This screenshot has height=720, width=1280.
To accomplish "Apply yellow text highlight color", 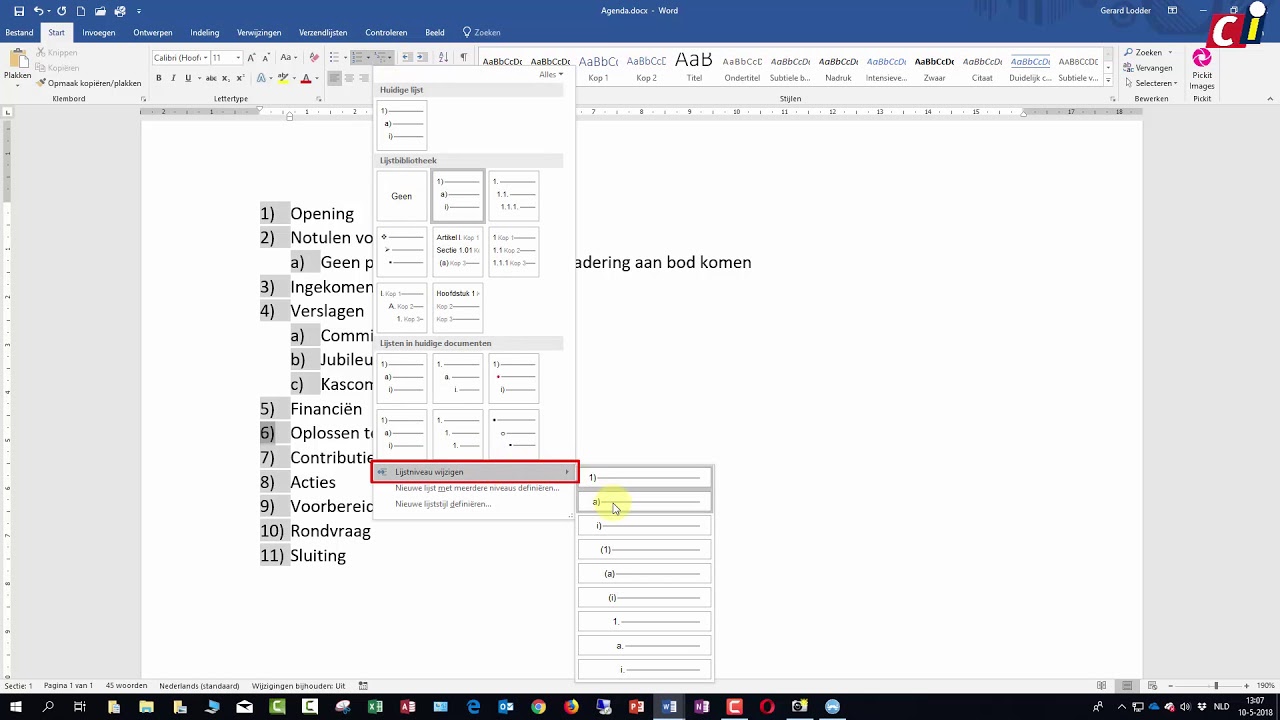I will (x=282, y=78).
